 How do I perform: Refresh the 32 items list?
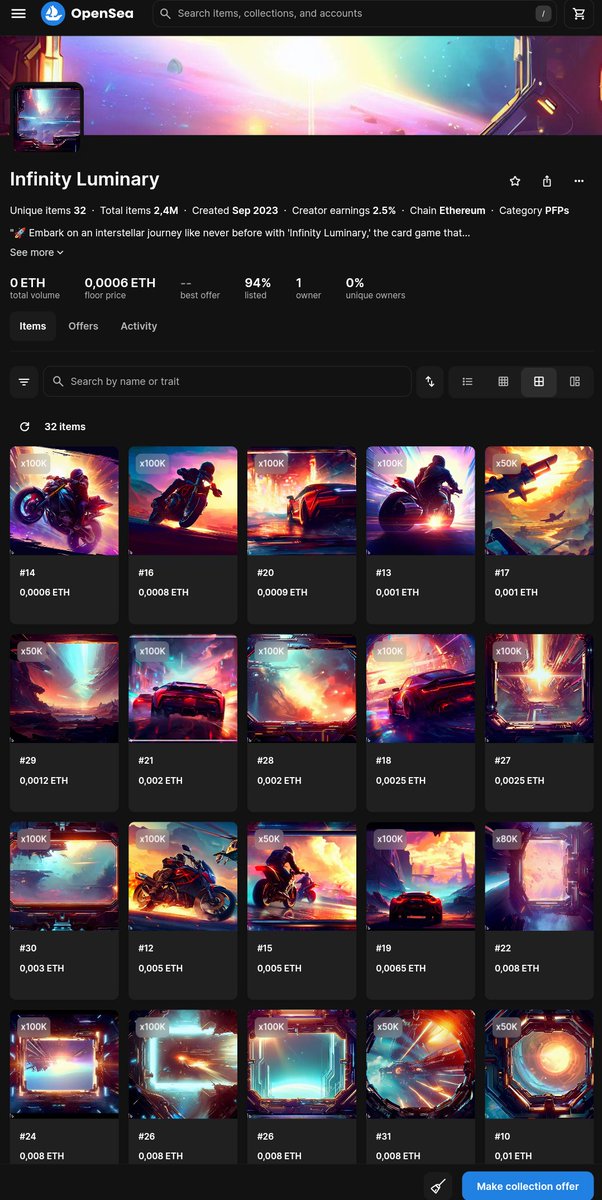(24, 426)
